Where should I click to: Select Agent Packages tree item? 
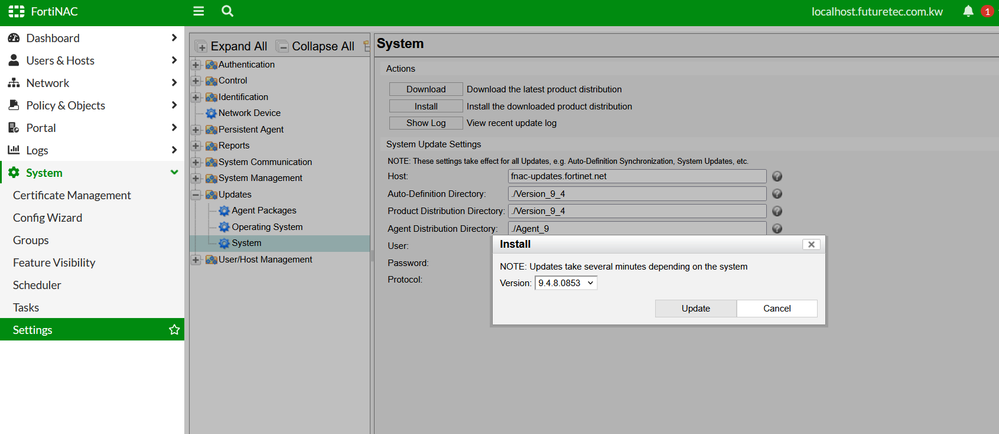[263, 211]
